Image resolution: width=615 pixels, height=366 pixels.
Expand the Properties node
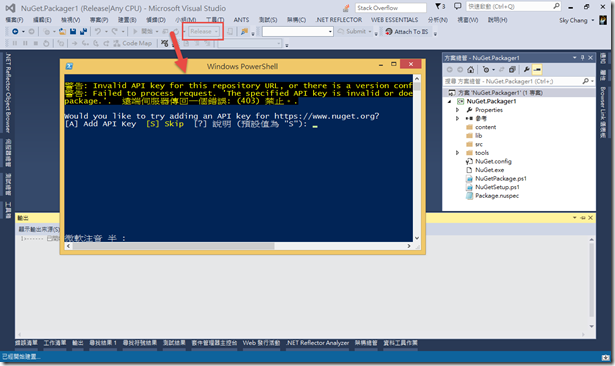click(x=457, y=110)
